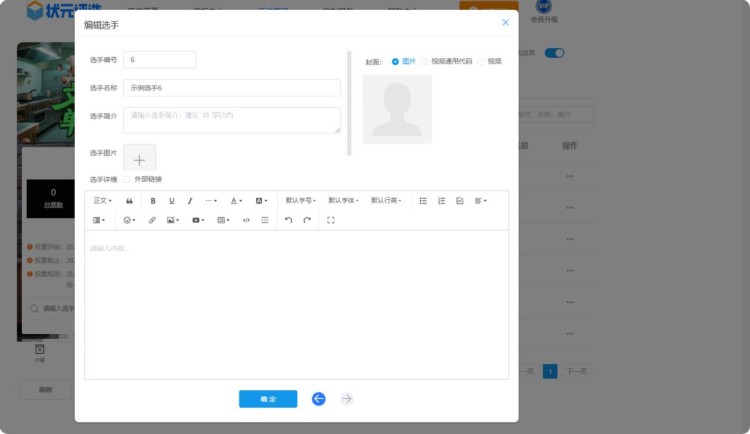Screen dimensions: 750x434
Task: Switch the editor to fullscreen mode
Action: tap(331, 220)
